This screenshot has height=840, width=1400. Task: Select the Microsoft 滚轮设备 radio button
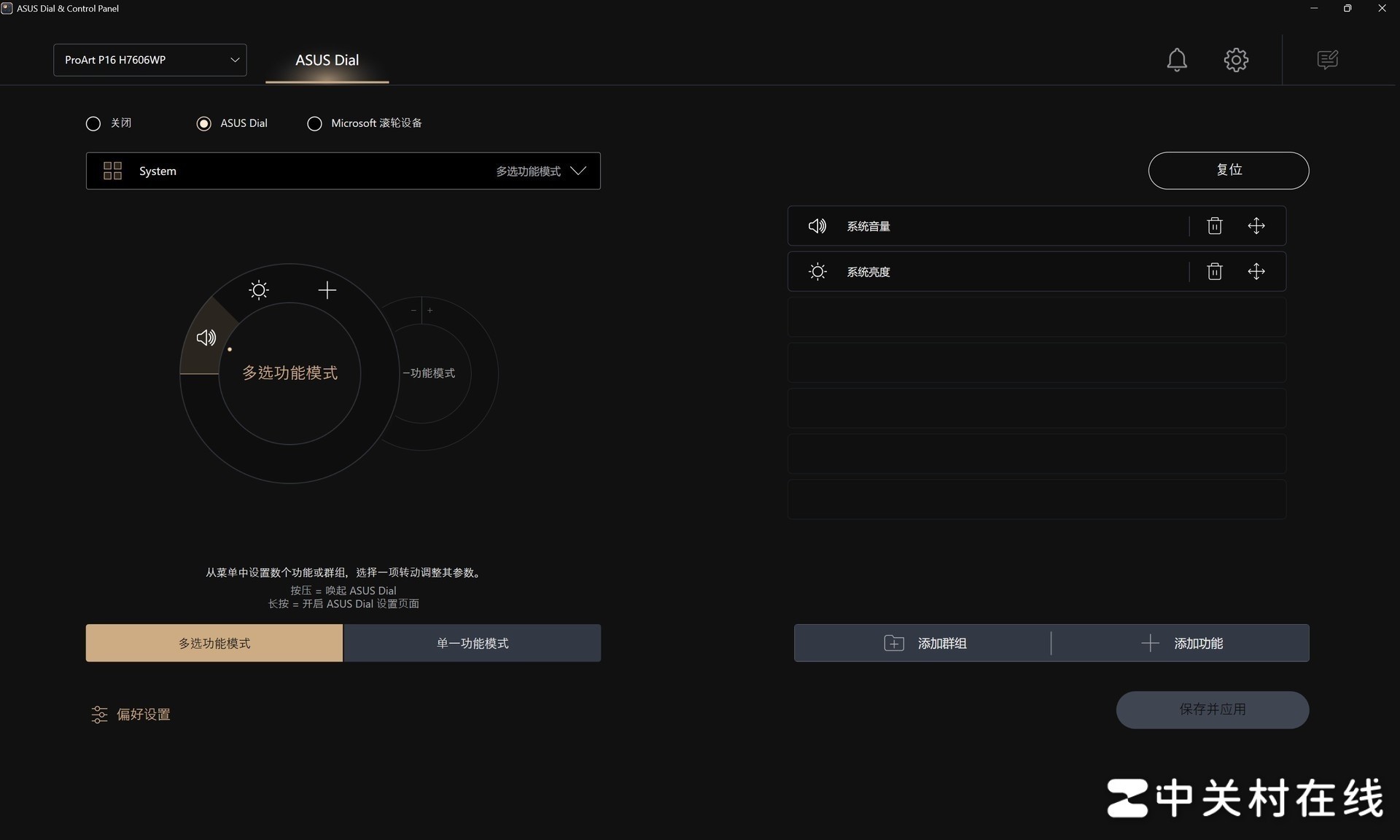(314, 123)
